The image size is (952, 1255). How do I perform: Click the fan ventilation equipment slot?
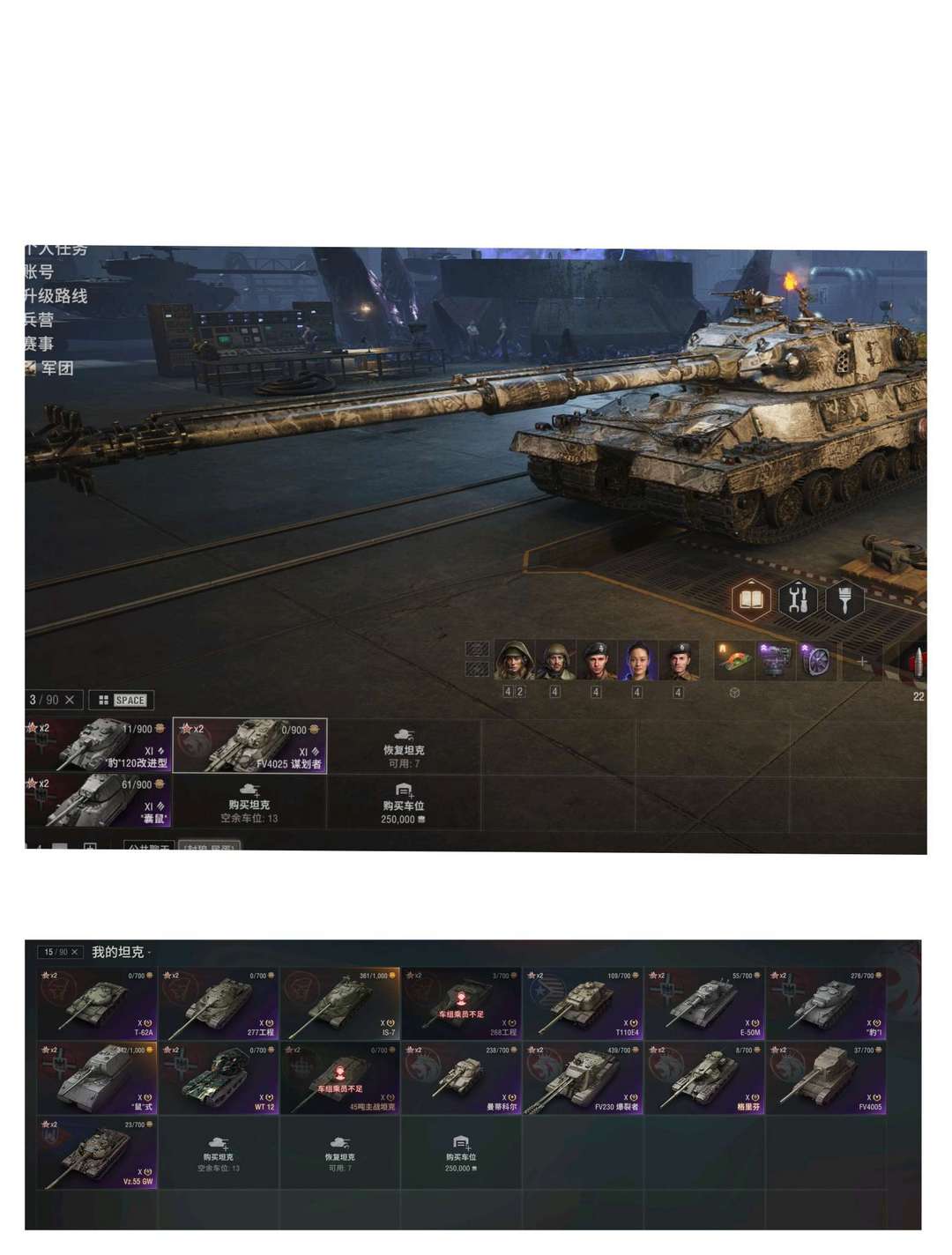click(817, 660)
